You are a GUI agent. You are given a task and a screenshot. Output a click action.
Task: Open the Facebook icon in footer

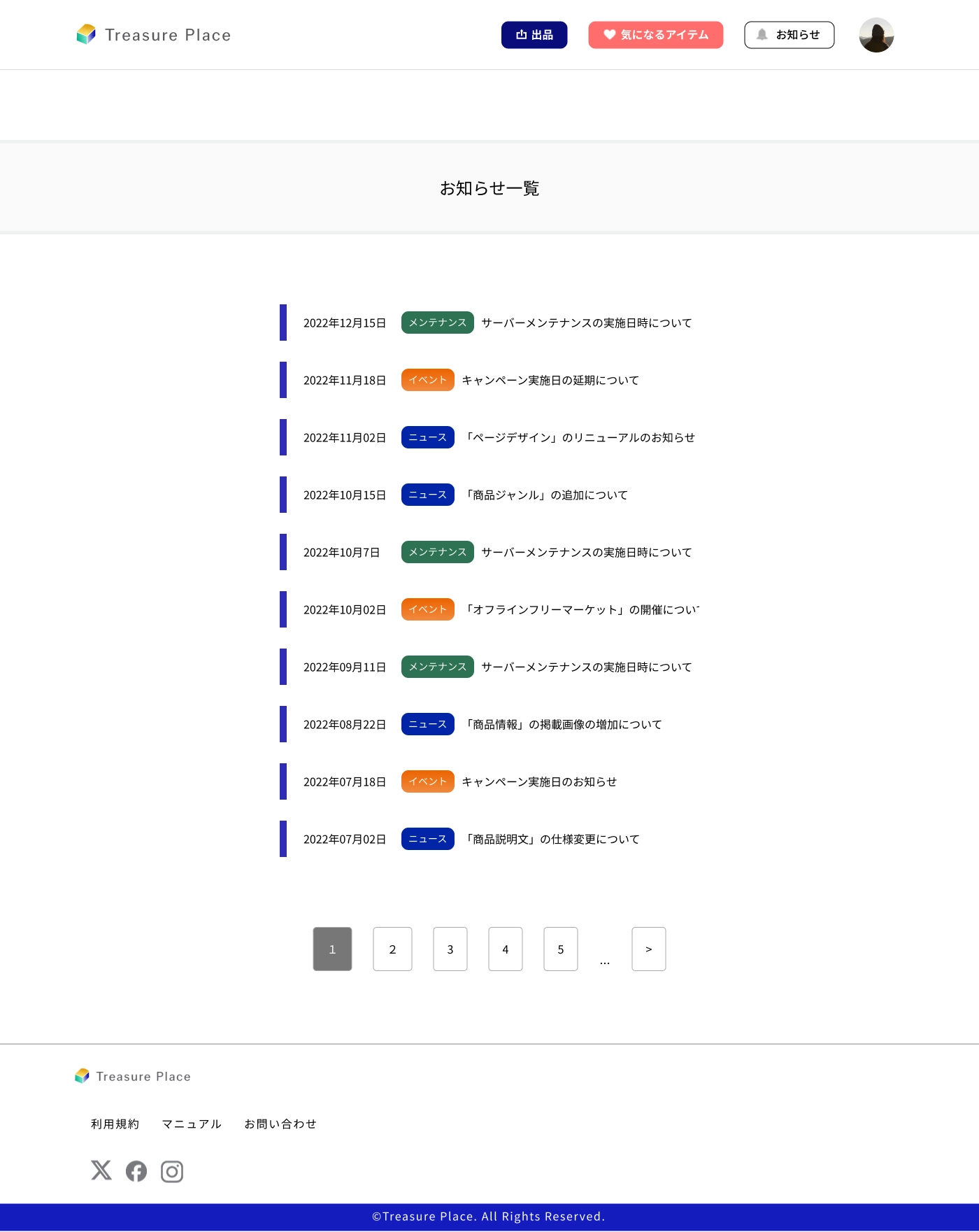click(x=136, y=1171)
